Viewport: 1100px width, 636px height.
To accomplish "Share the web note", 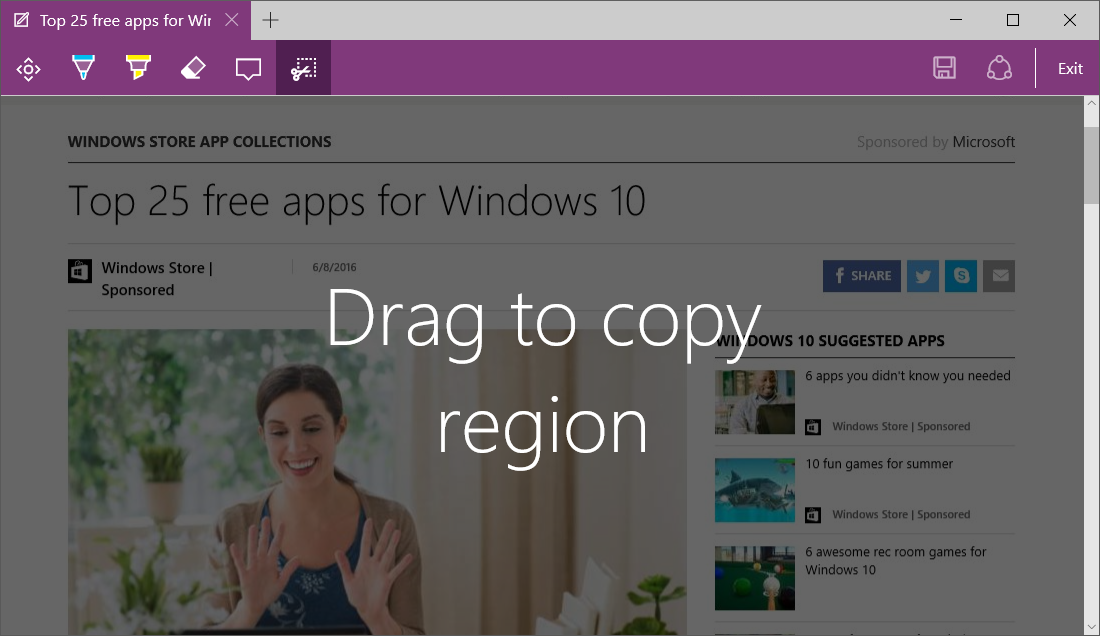I will (x=999, y=68).
